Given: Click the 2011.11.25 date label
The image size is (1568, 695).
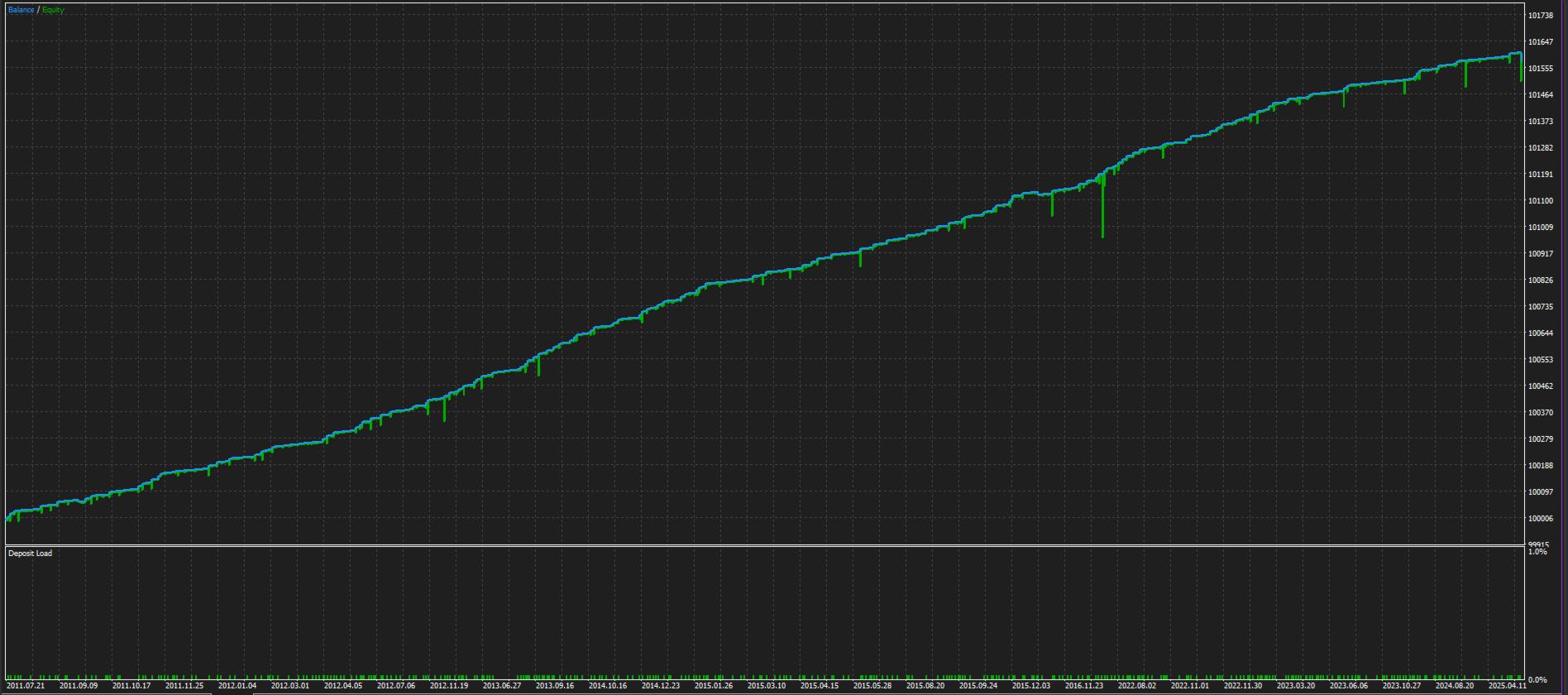Looking at the screenshot, I should click(184, 686).
